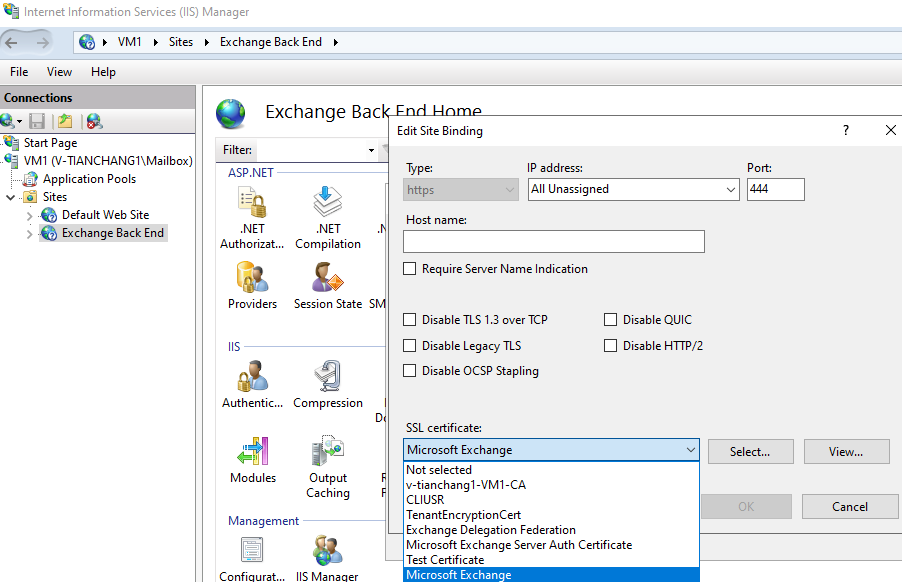Select Exchange Back End tree item
Image resolution: width=902 pixels, height=582 pixels.
tap(113, 233)
